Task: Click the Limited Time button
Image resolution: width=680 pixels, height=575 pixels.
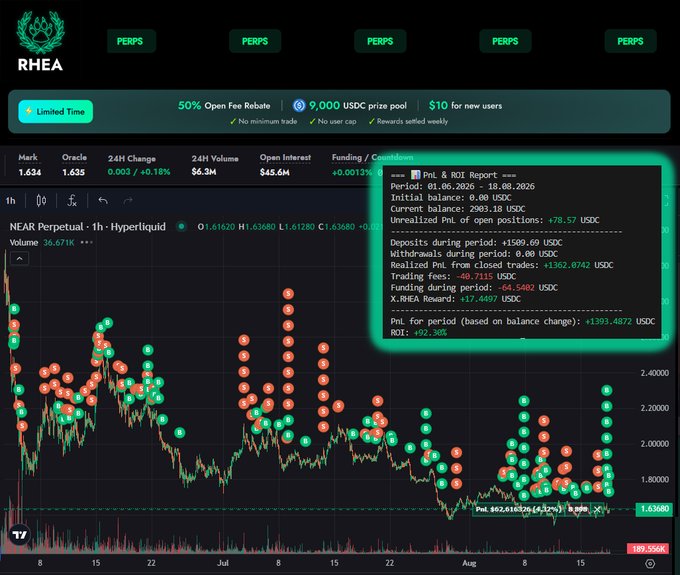Action: 56,111
